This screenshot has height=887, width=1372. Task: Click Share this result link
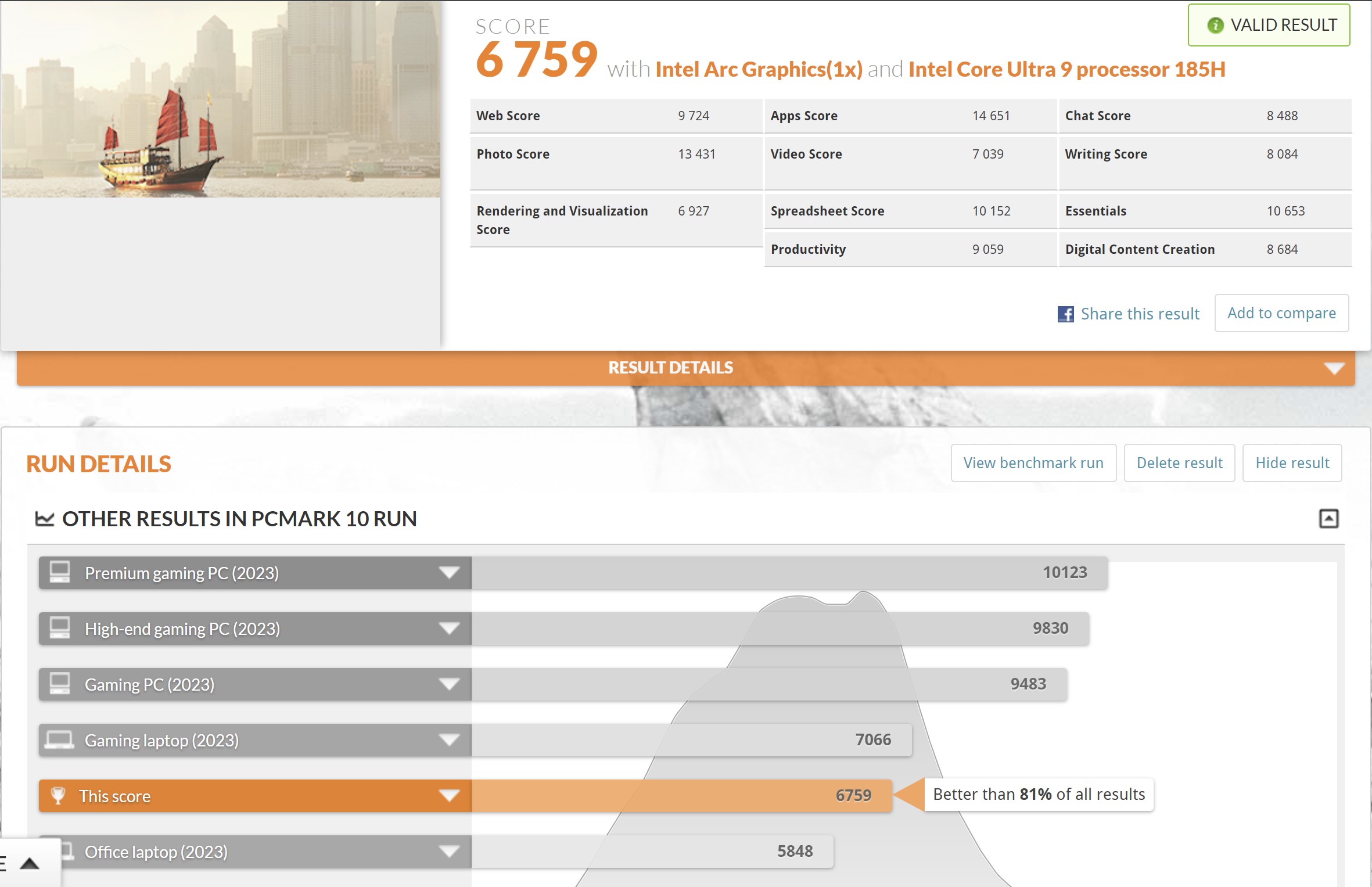(1140, 314)
